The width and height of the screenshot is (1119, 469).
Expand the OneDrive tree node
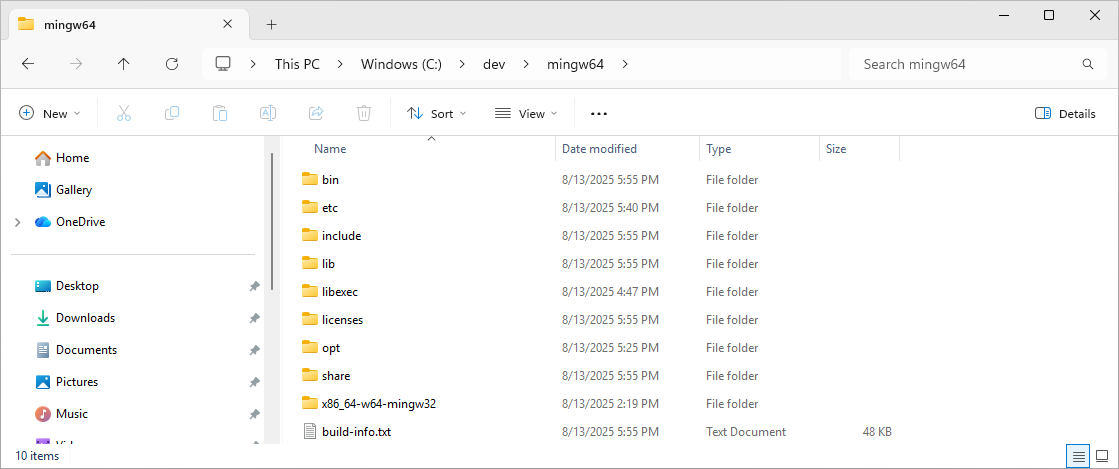(x=18, y=222)
